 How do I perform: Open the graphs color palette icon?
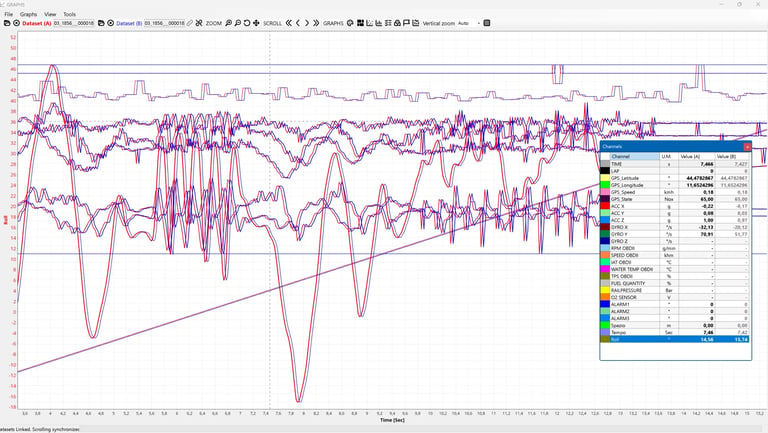point(350,23)
